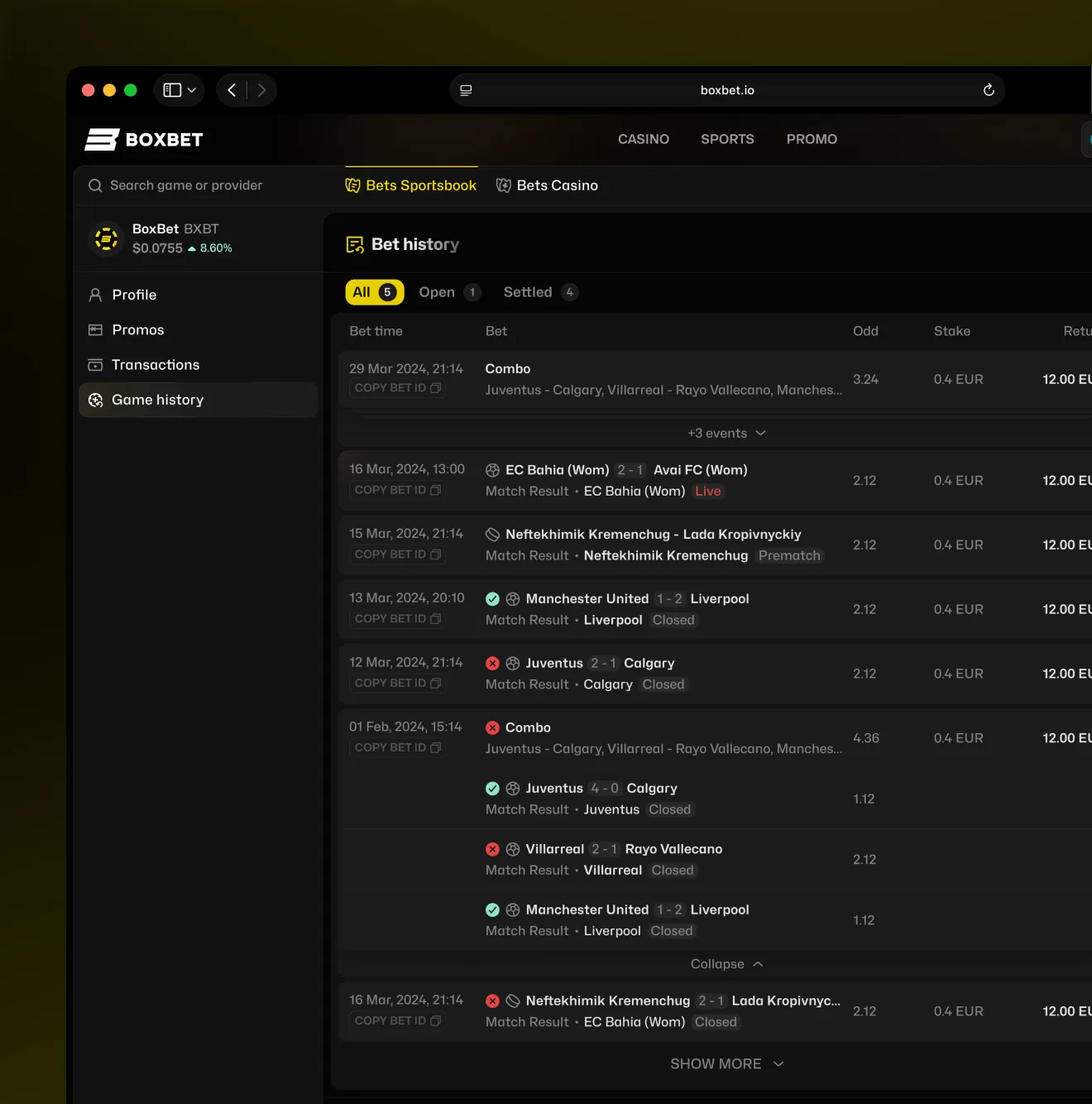Open Profile in sidebar
Image resolution: width=1092 pixels, height=1104 pixels.
tap(199, 295)
